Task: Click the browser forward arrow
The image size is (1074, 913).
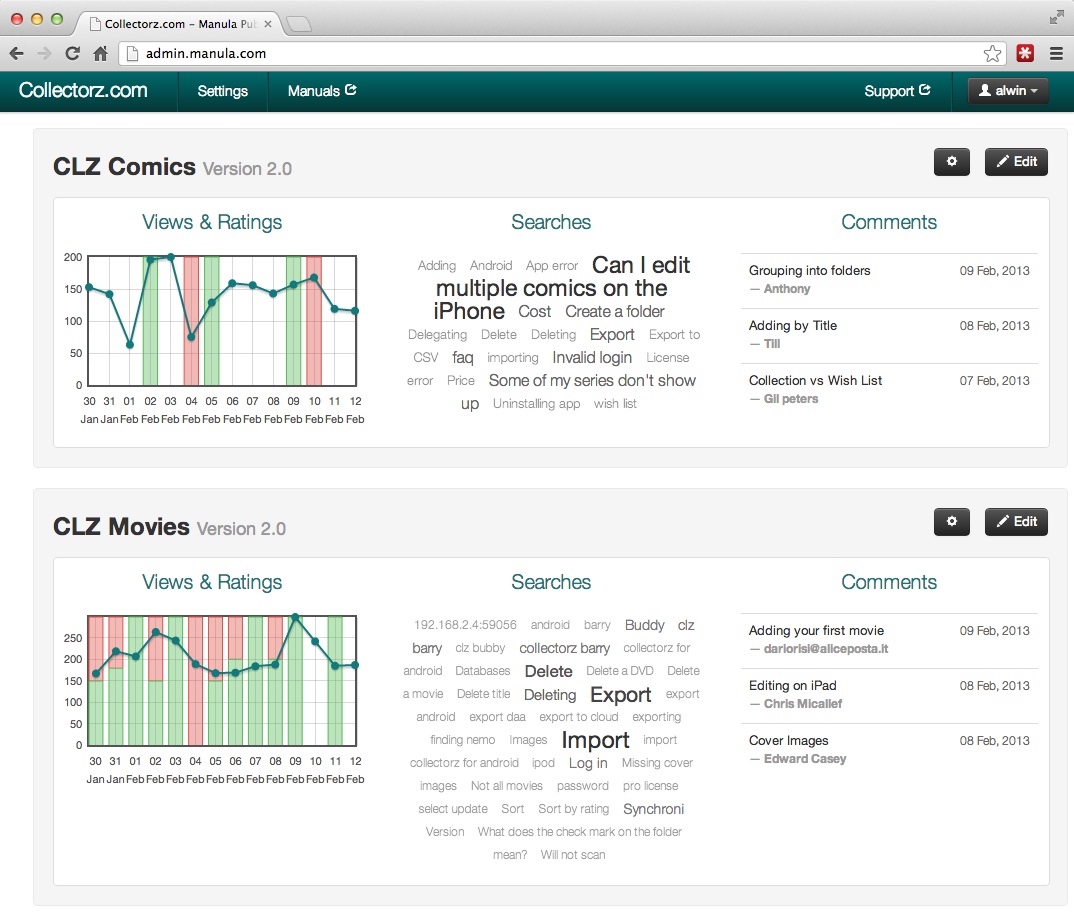Action: pyautogui.click(x=45, y=53)
